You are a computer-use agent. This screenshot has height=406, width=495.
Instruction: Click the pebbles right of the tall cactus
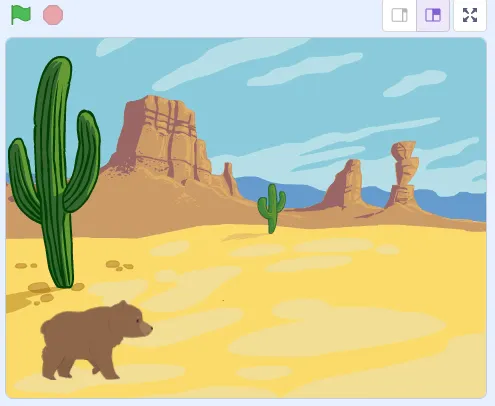119,266
